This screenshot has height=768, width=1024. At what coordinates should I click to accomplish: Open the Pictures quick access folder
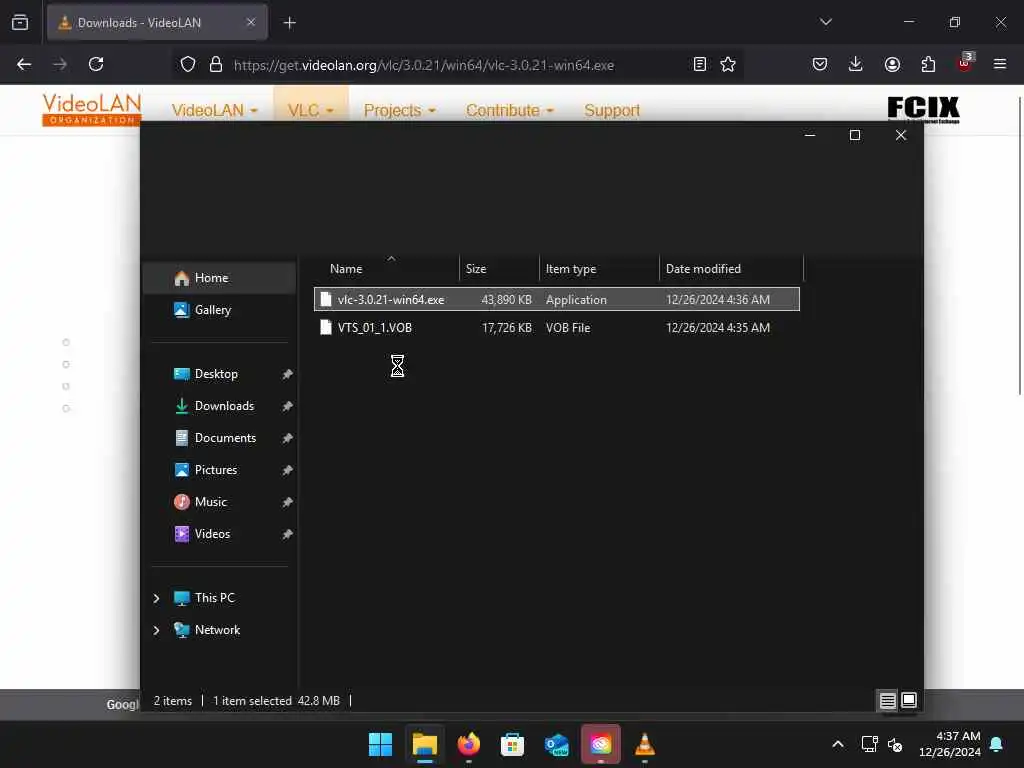click(x=219, y=470)
